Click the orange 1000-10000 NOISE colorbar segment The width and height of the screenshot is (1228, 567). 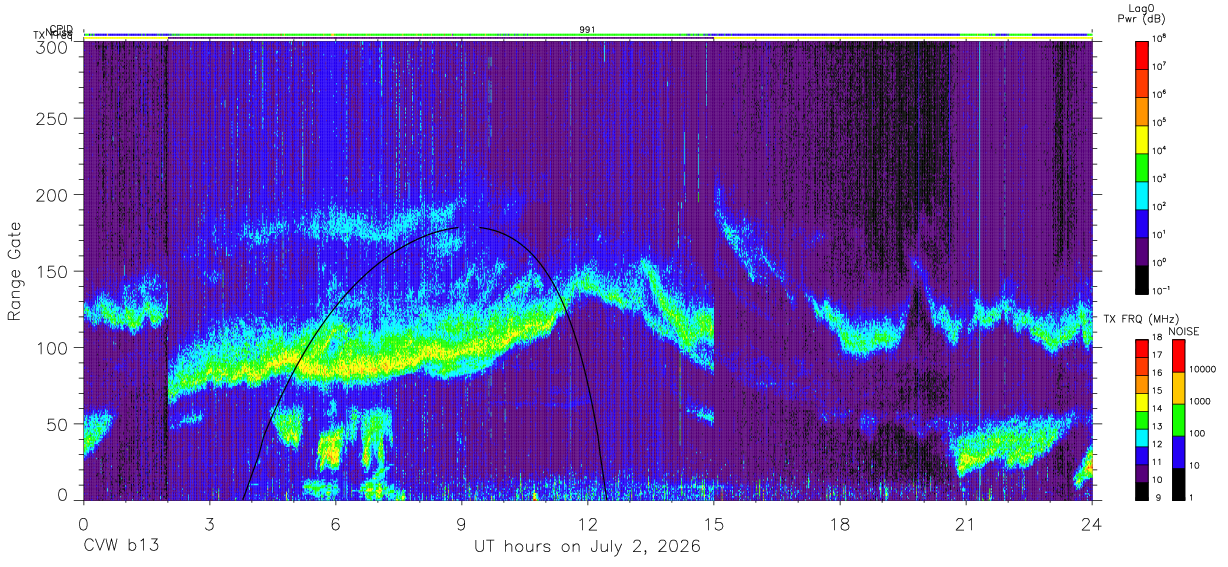pyautogui.click(x=1178, y=387)
